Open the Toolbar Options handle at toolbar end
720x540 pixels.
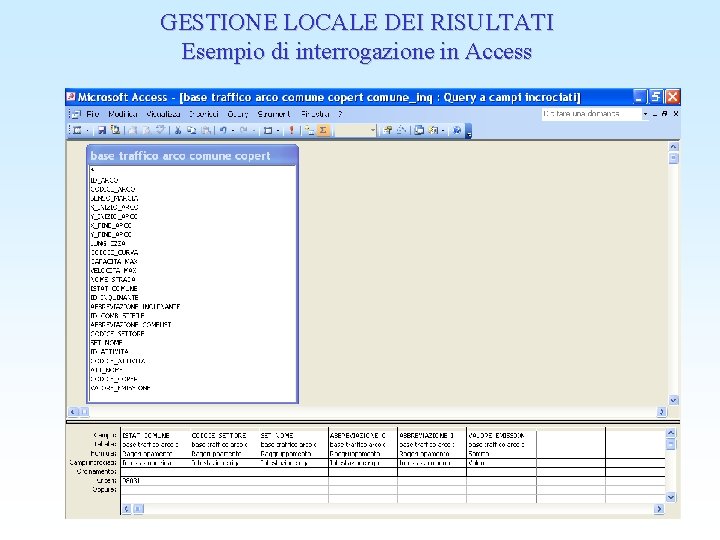coord(469,131)
